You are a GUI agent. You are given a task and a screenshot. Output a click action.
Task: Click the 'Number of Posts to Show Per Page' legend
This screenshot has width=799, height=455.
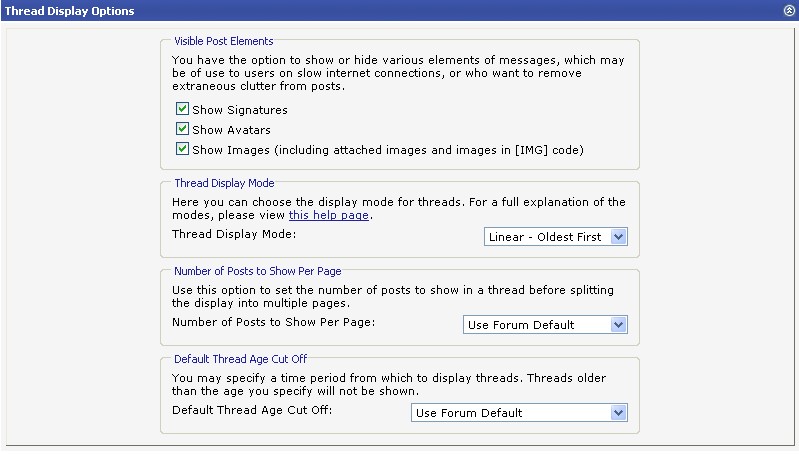pos(258,271)
